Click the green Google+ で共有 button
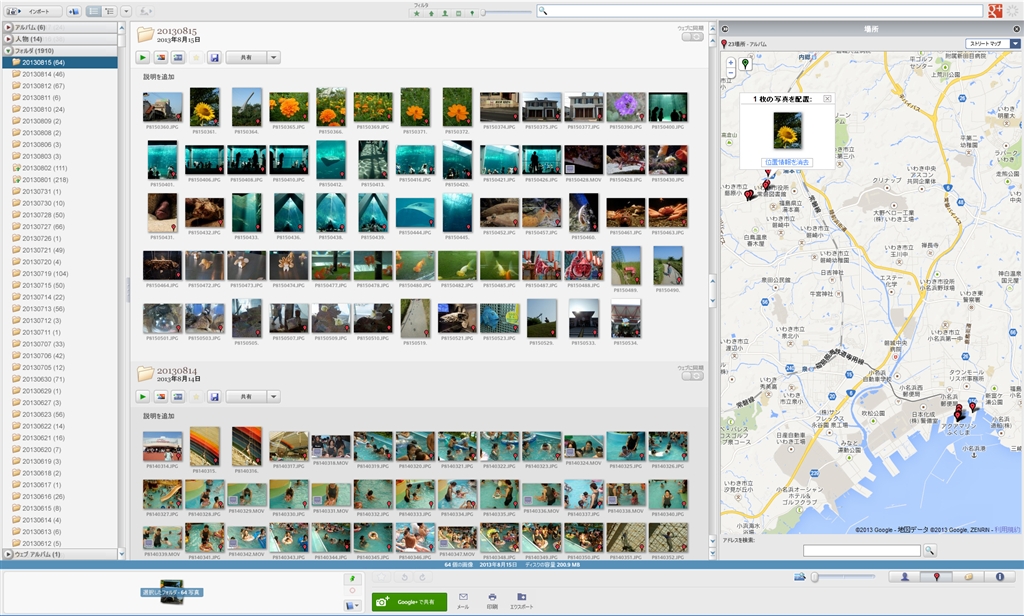Screen dimensions: 1024x616 click(x=409, y=601)
